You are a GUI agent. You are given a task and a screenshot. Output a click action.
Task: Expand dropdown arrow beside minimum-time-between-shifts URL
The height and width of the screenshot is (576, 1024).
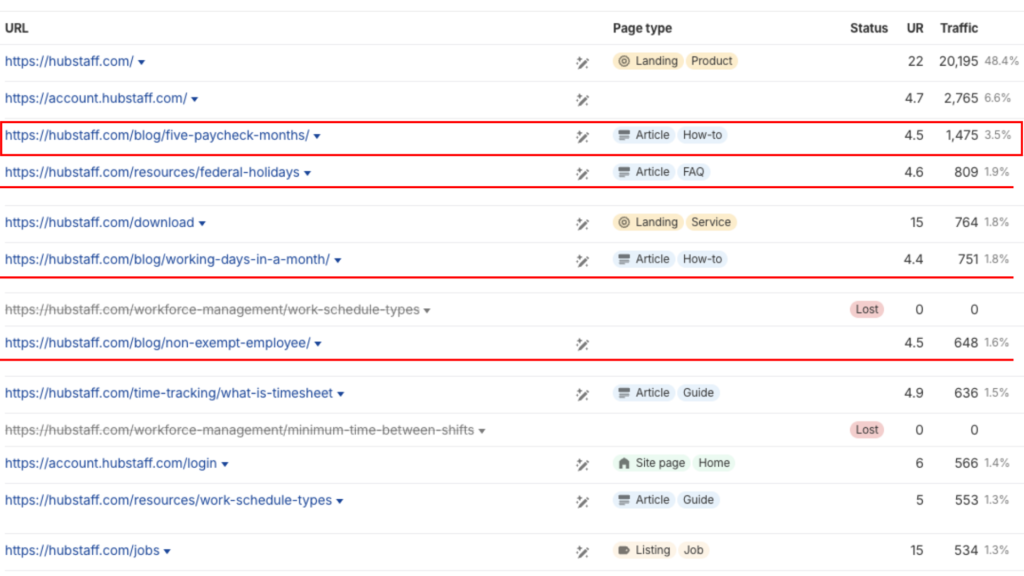point(482,431)
